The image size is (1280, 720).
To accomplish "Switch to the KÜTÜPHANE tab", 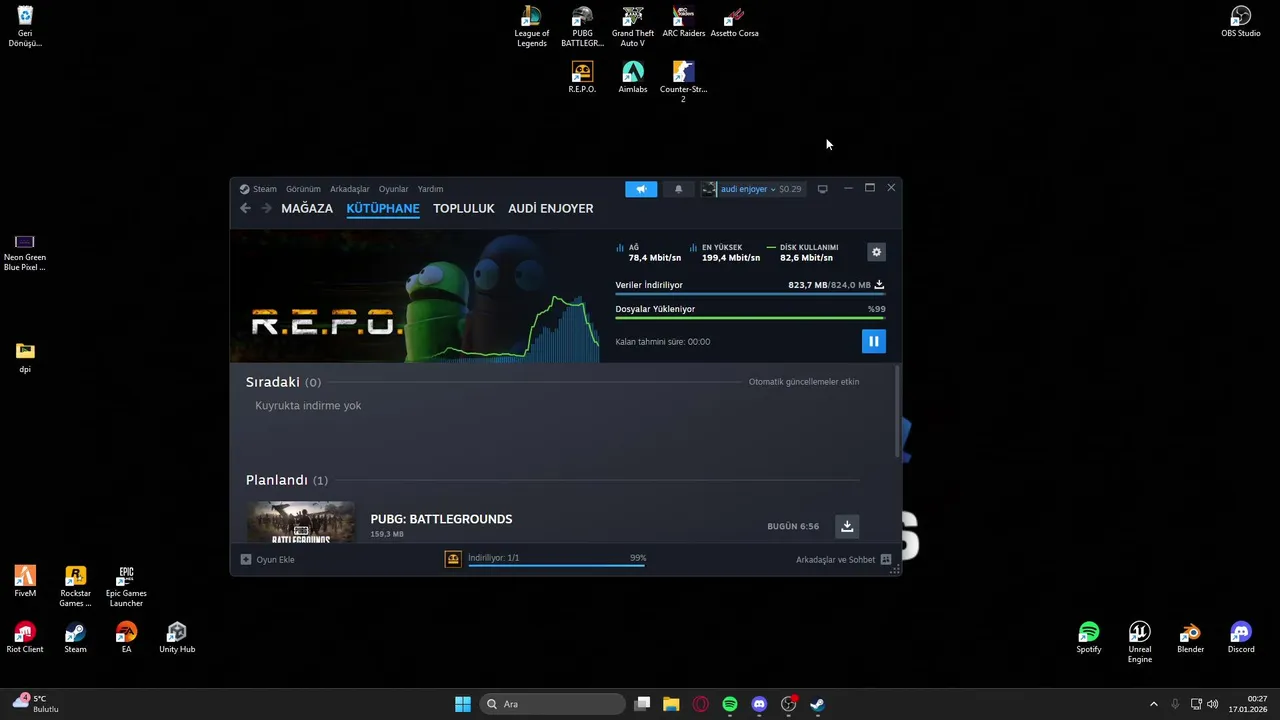I will tap(383, 208).
